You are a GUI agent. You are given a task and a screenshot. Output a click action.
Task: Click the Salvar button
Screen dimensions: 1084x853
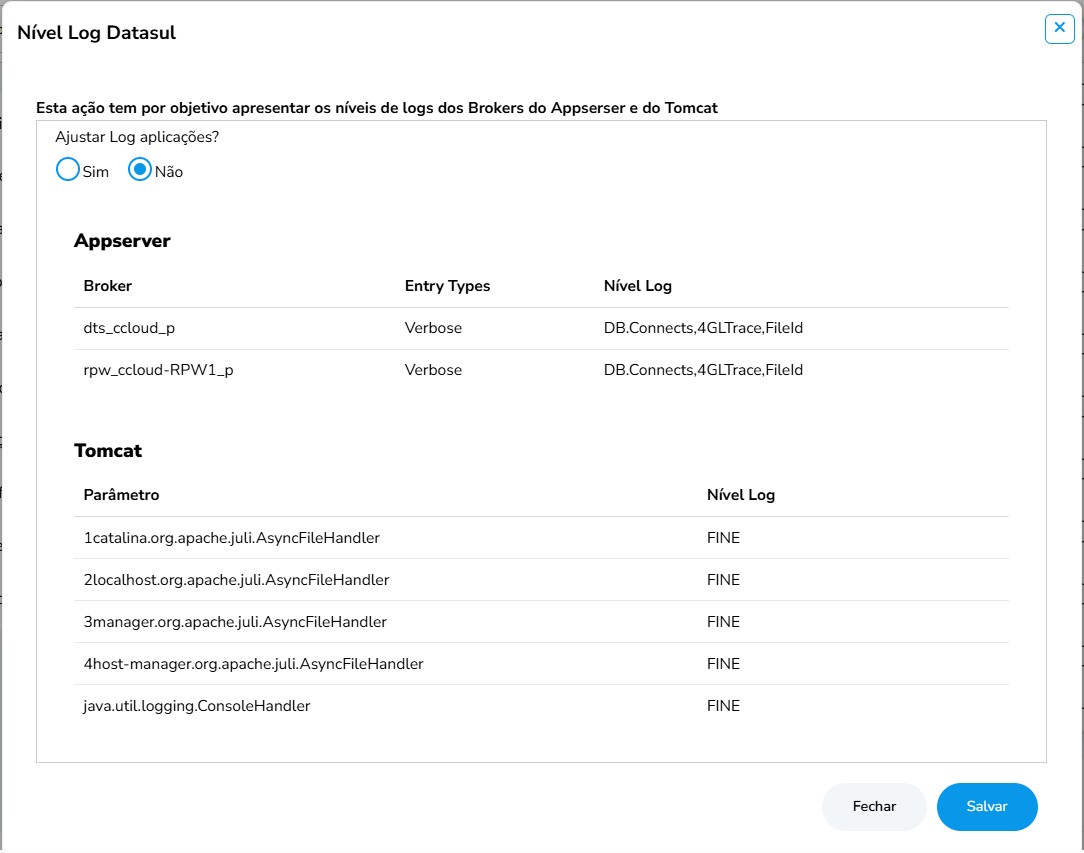click(x=987, y=806)
